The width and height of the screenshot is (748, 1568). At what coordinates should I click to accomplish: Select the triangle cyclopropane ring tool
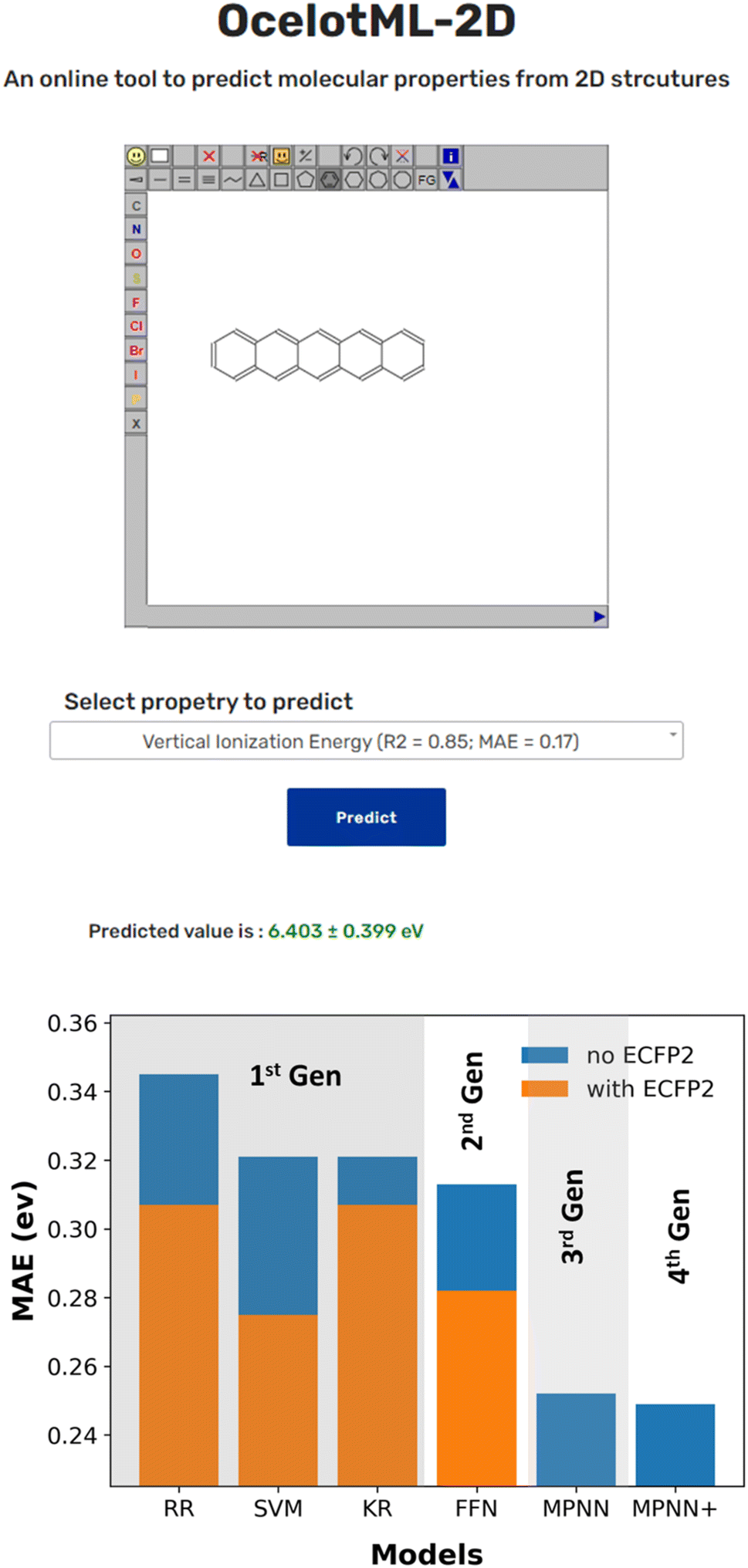(257, 180)
